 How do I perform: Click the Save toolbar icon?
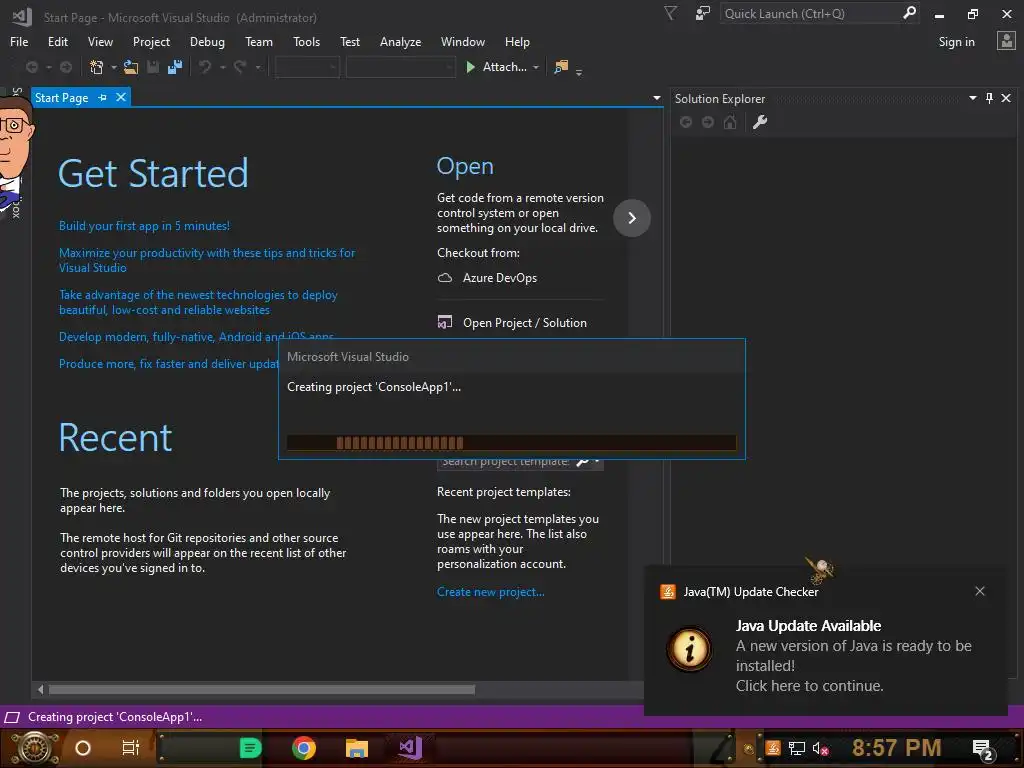153,67
